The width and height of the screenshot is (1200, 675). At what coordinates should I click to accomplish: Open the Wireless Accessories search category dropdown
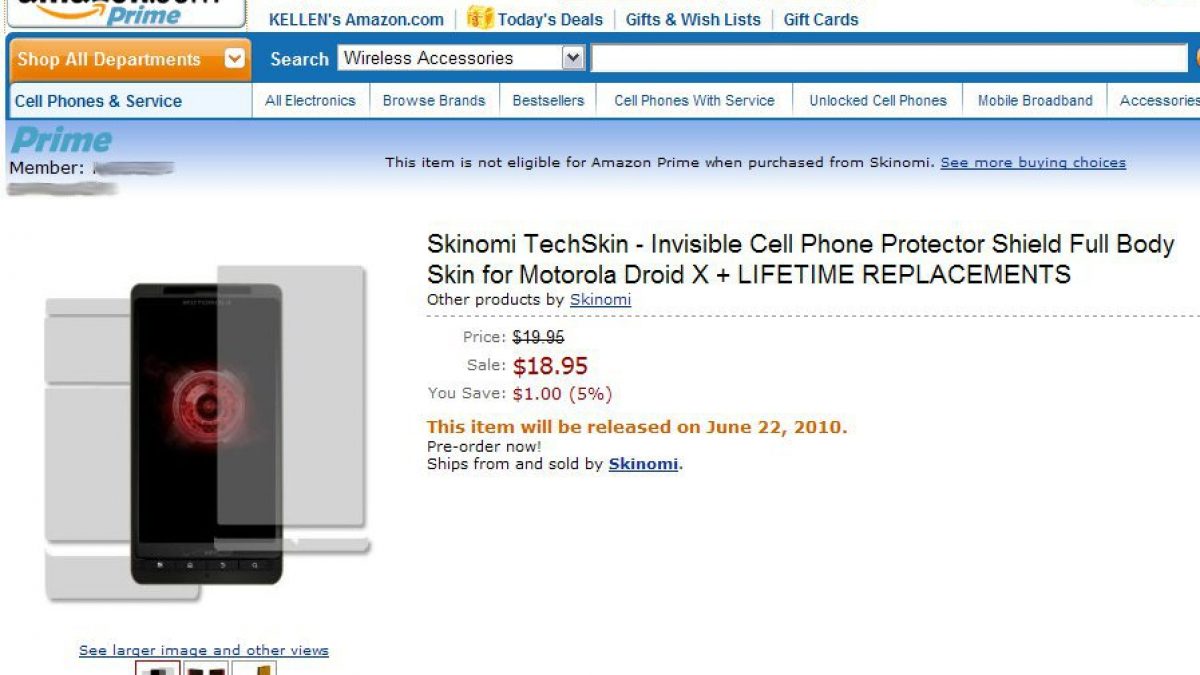pyautogui.click(x=573, y=58)
